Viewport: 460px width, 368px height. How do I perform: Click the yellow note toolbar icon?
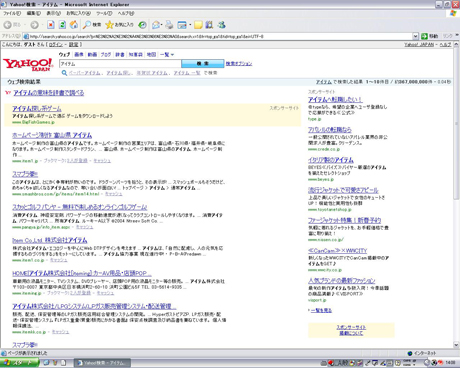click(x=198, y=25)
